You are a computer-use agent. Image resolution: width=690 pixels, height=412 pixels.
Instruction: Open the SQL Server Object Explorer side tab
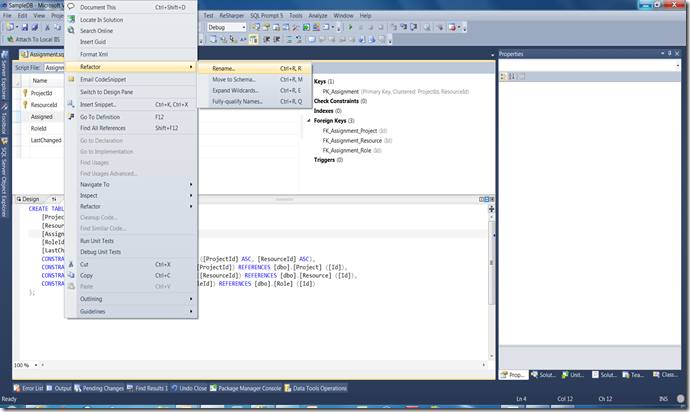pos(4,178)
